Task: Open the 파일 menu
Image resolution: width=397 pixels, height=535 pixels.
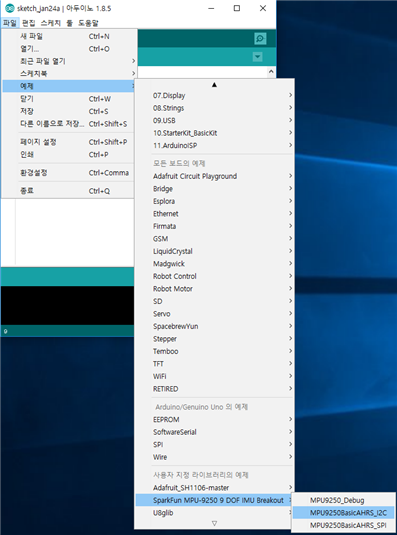Action: [10, 23]
